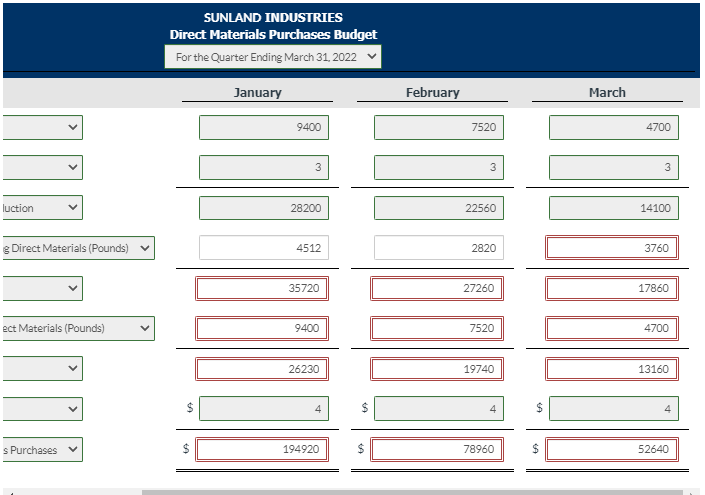Click the February field showing 7520 in first row
The image size is (705, 495).
[x=439, y=127]
